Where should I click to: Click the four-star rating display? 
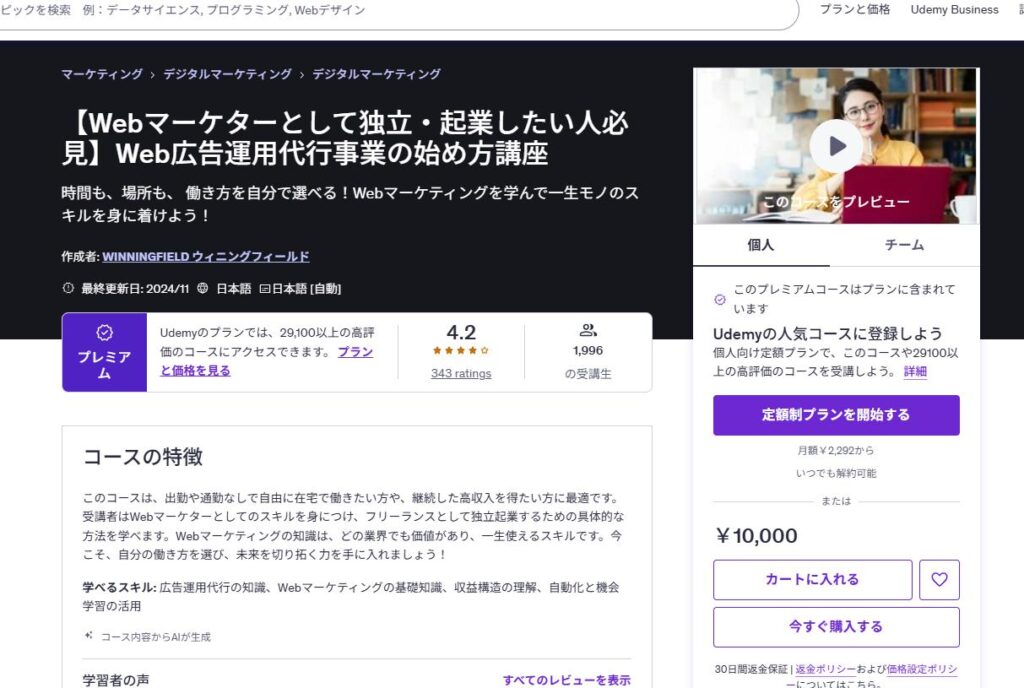461,351
